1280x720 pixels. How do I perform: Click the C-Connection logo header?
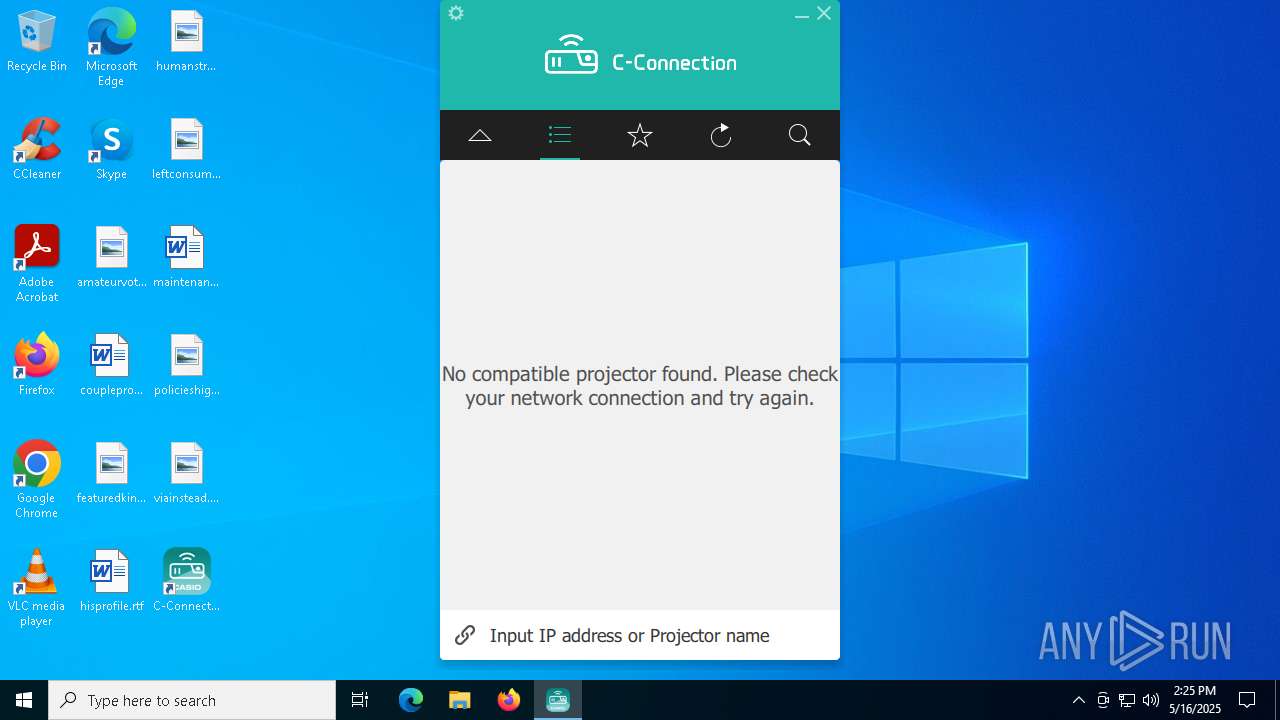click(x=640, y=57)
